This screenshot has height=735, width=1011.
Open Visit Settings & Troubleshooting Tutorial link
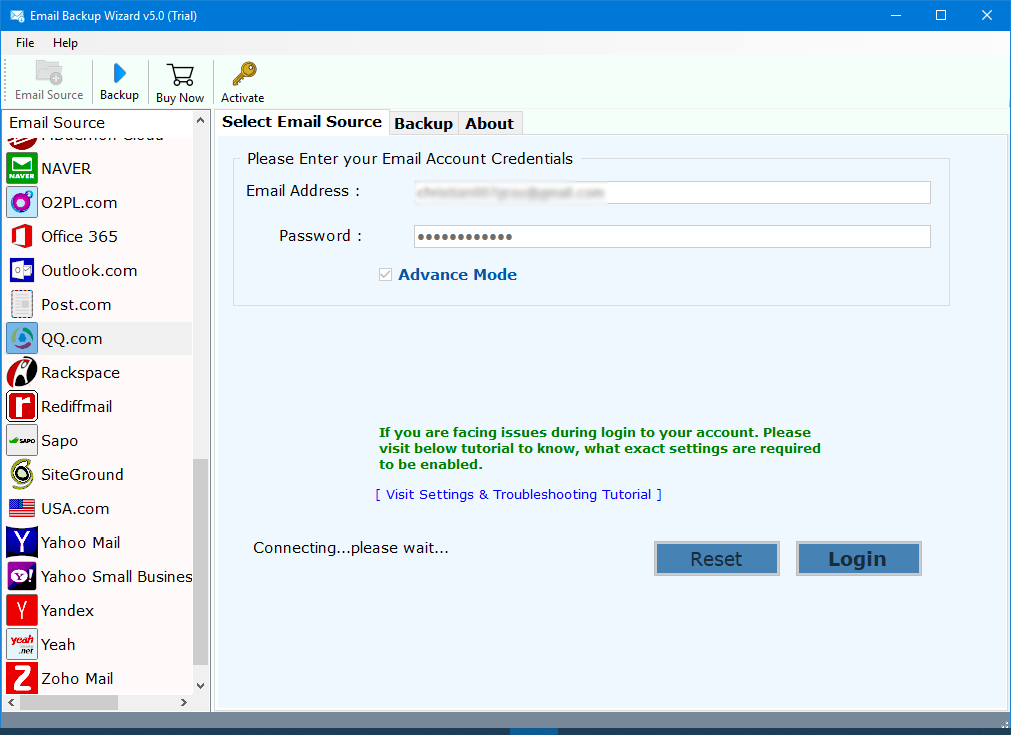tap(518, 495)
